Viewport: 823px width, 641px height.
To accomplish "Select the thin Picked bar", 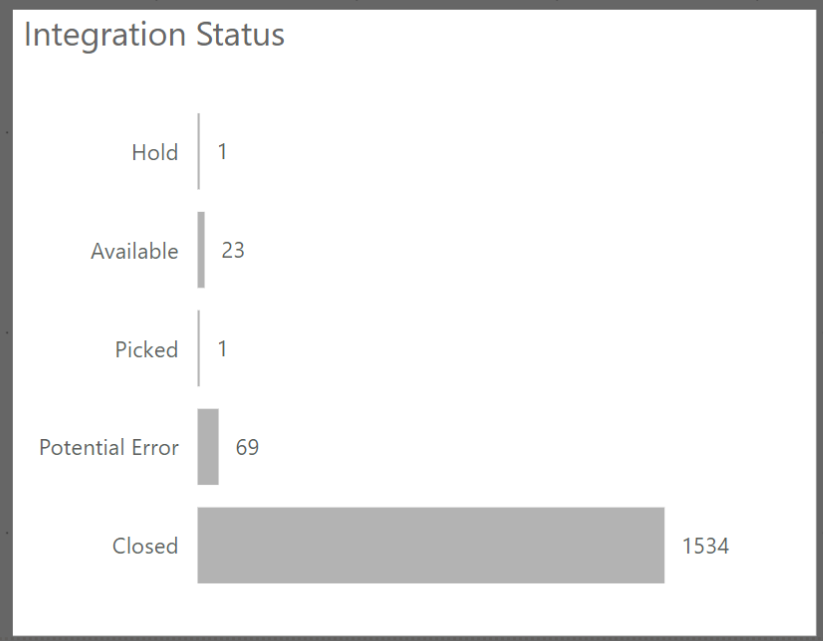I will (198, 349).
